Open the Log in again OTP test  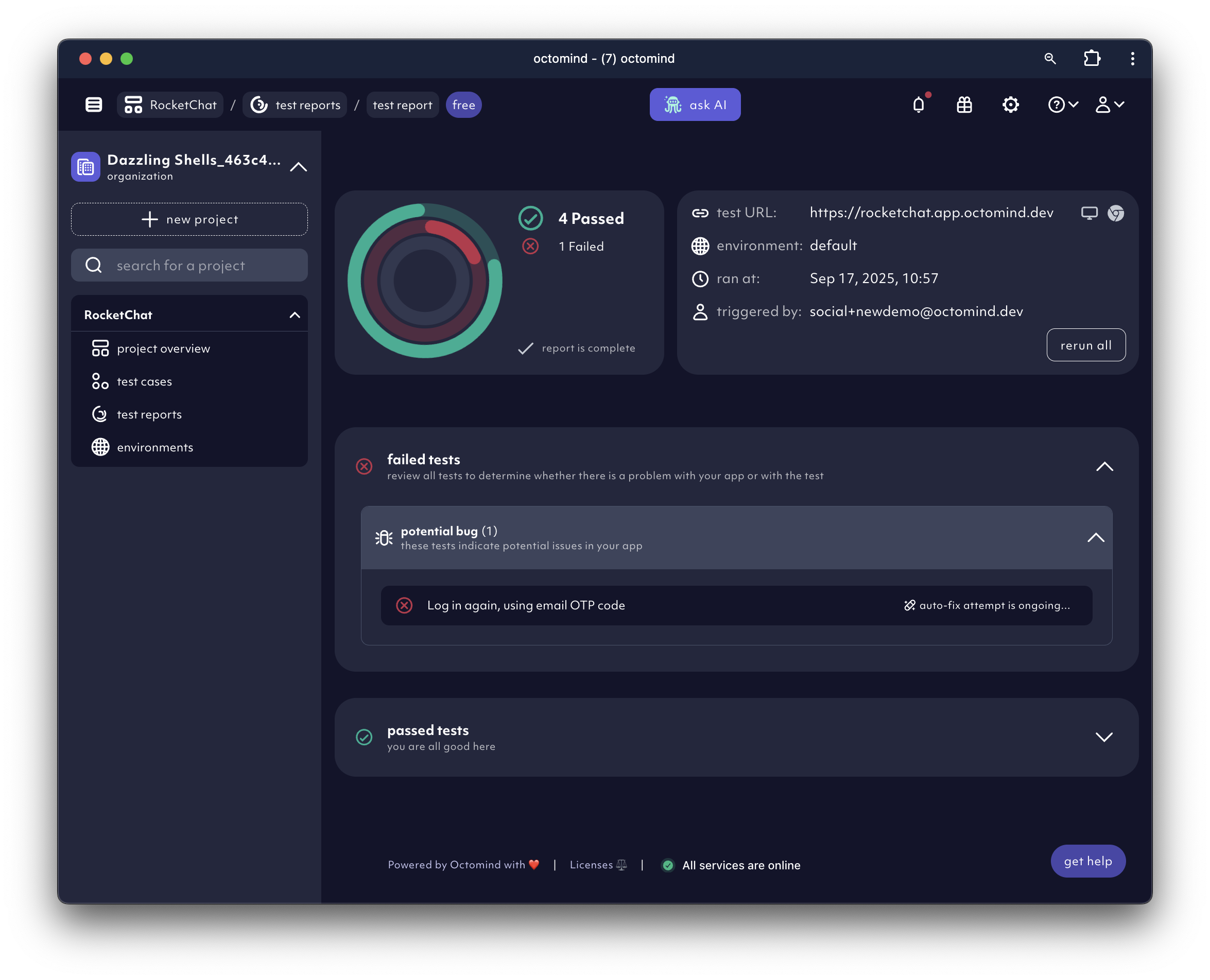[x=736, y=606]
